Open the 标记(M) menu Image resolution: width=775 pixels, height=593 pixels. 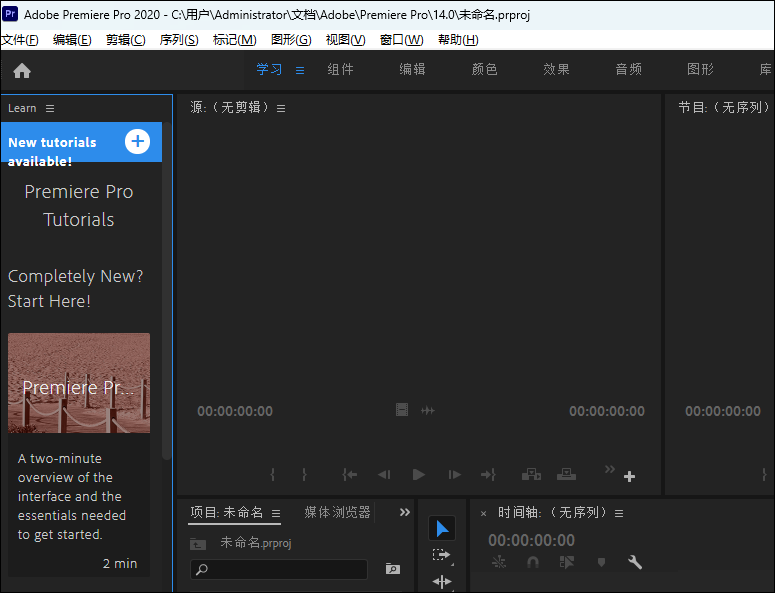234,40
